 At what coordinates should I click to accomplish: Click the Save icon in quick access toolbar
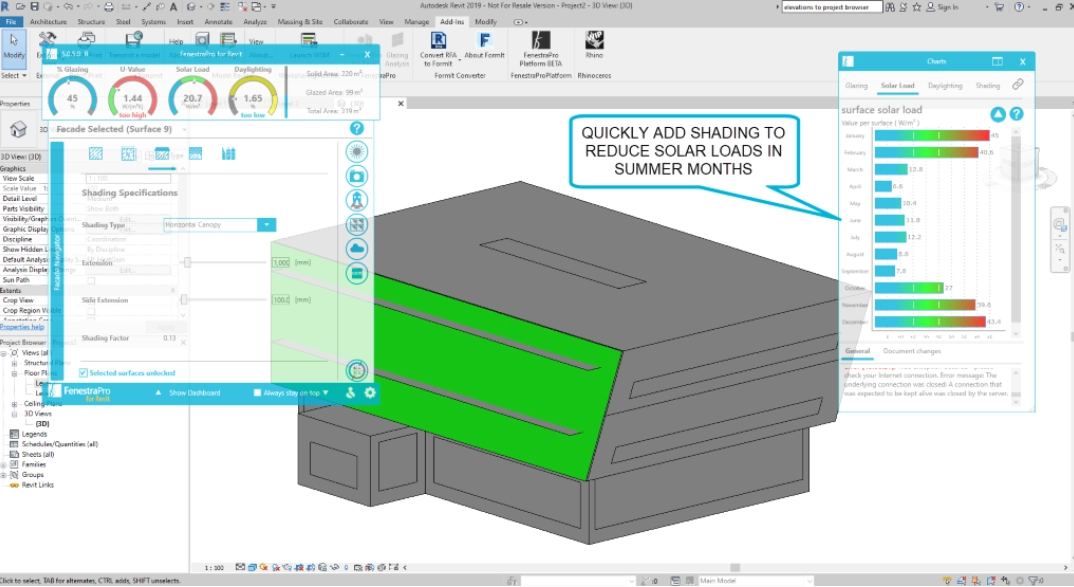[x=34, y=7]
